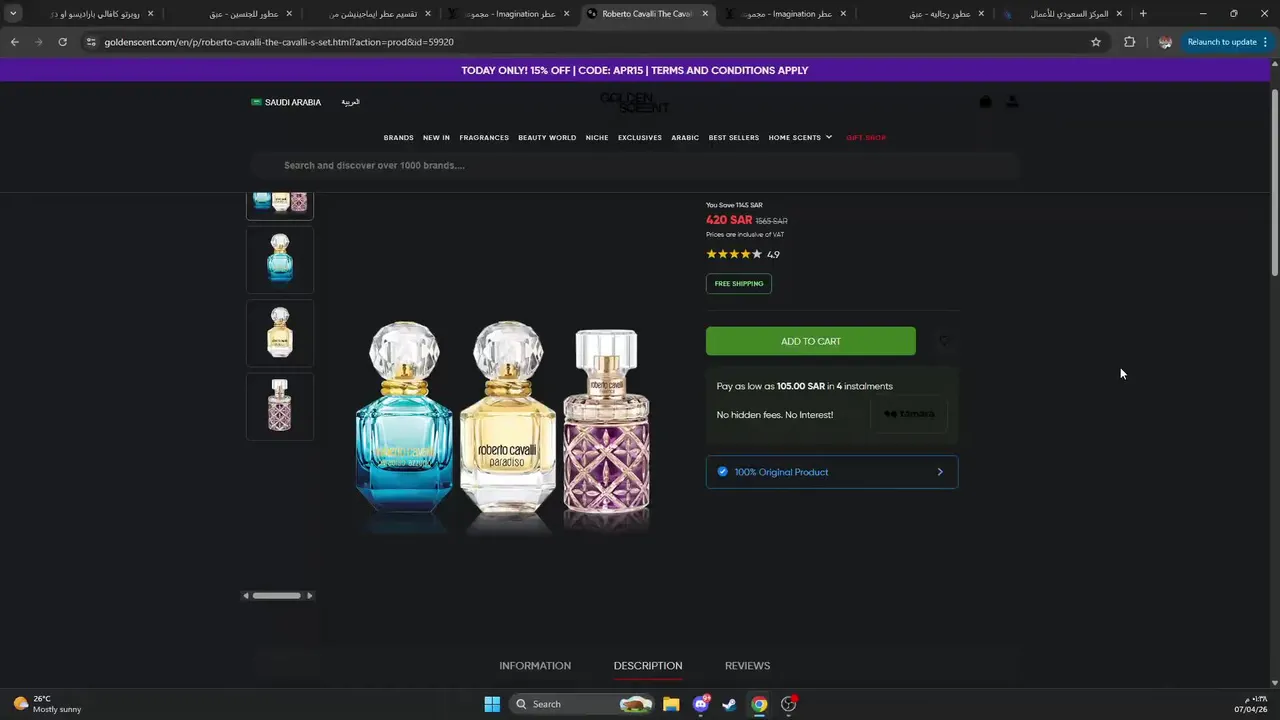Screen dimensions: 1280x720
Task: Close the Roberto Cavalli browser tab
Action: (705, 14)
